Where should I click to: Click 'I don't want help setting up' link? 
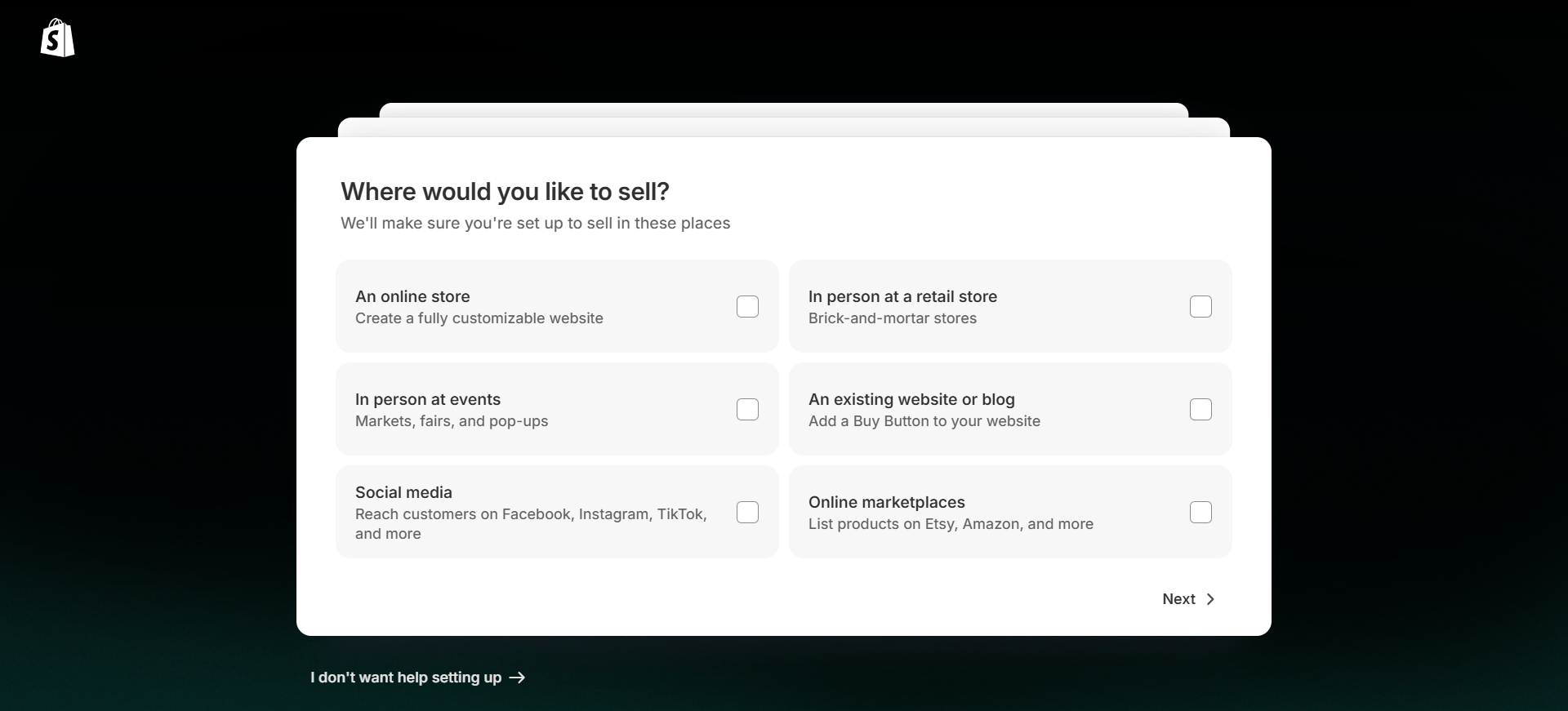pyautogui.click(x=406, y=678)
